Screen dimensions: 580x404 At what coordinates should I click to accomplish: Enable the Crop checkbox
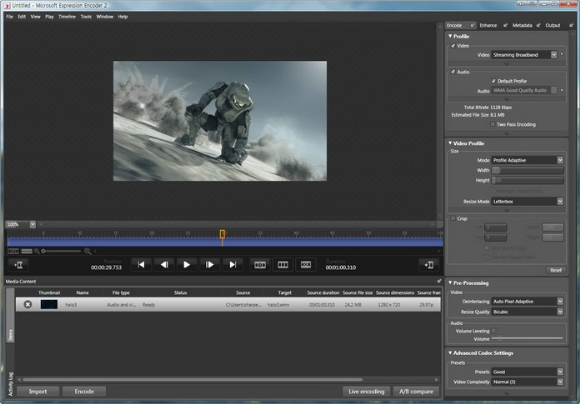[453, 218]
